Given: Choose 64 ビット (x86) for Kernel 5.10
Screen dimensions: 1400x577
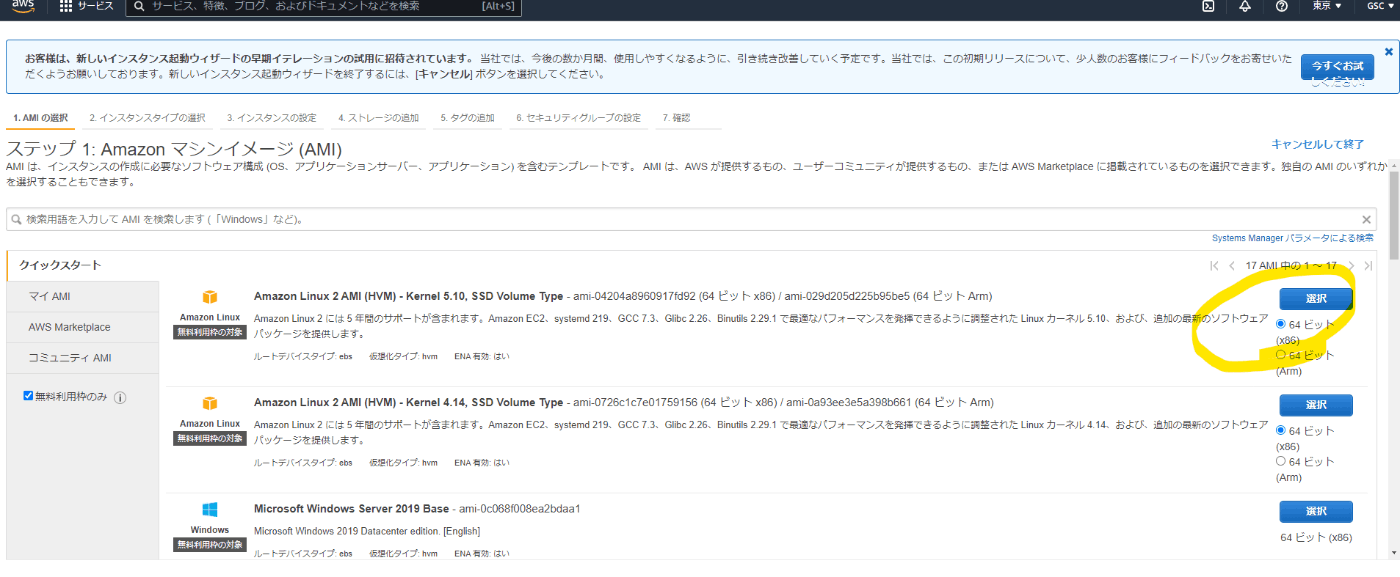Looking at the screenshot, I should (1281, 325).
